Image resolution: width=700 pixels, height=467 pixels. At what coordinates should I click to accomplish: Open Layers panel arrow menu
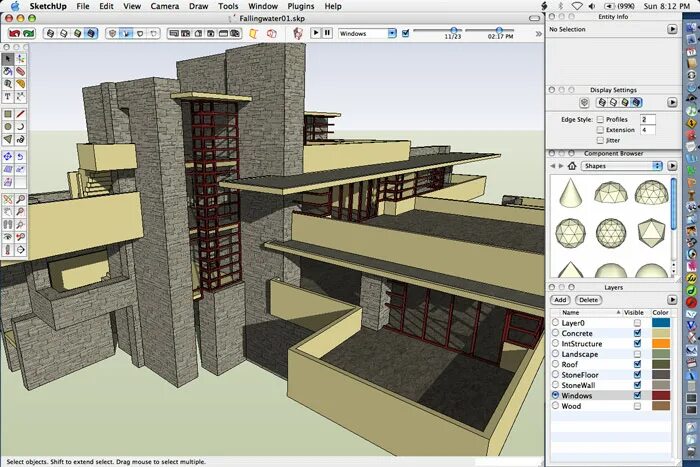(x=672, y=300)
